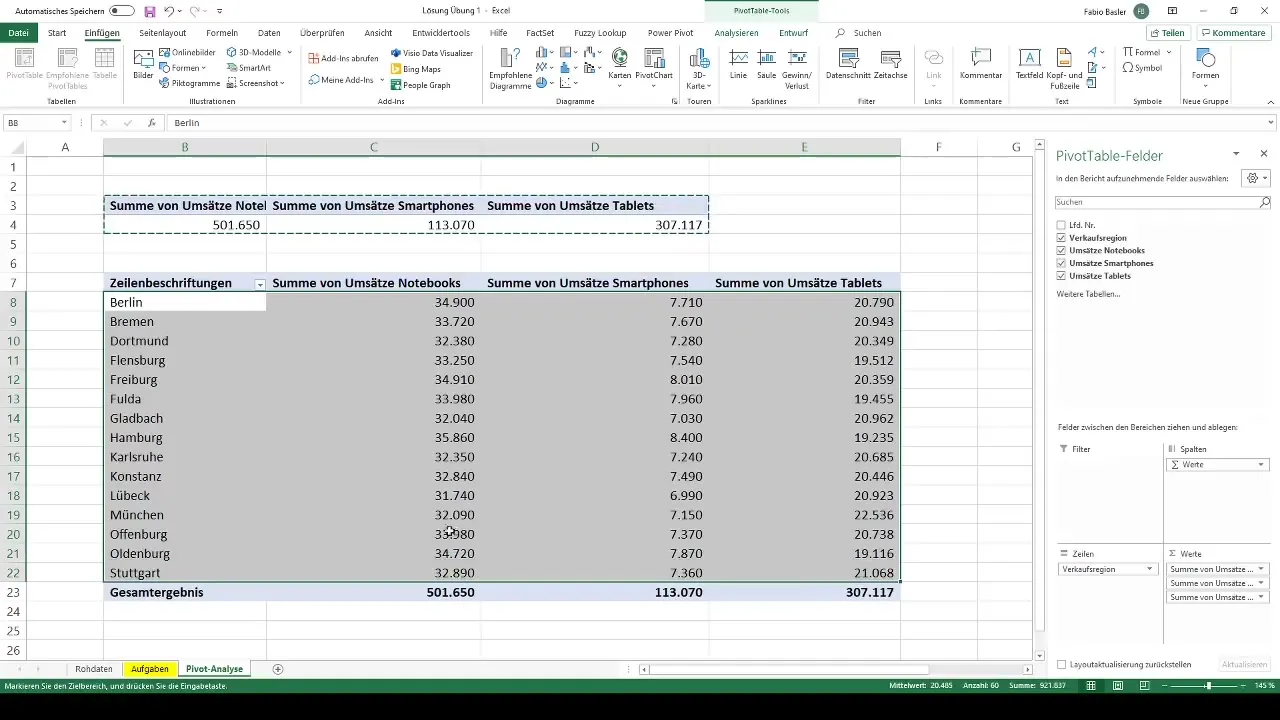This screenshot has height=720, width=1280.
Task: Open Zeilenbeschriftungen filter dropdown
Action: coord(260,284)
